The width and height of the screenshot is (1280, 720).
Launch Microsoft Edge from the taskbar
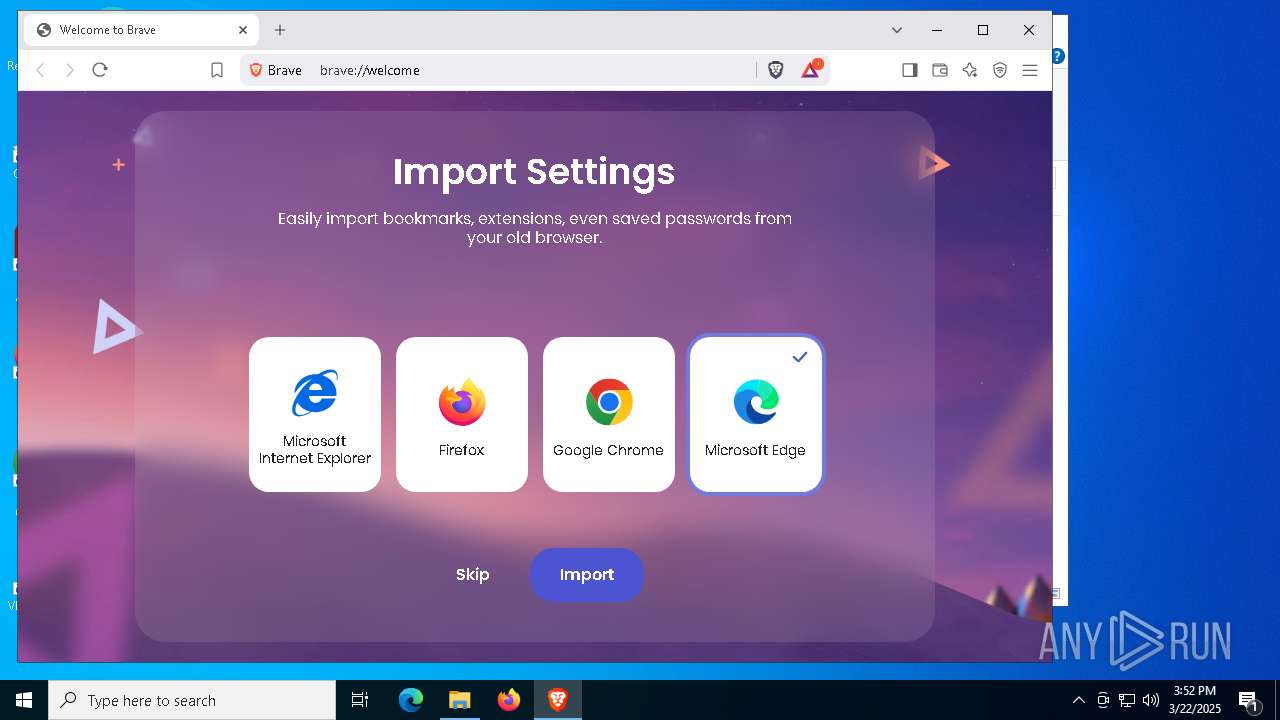(x=411, y=700)
